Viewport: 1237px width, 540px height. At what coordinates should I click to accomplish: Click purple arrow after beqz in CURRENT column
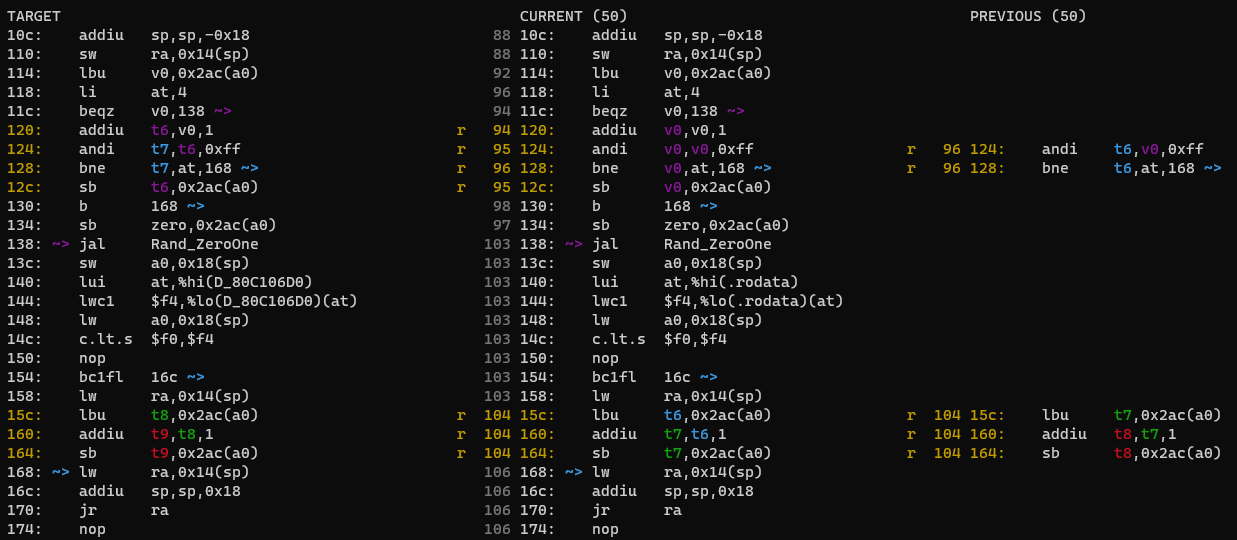[735, 111]
